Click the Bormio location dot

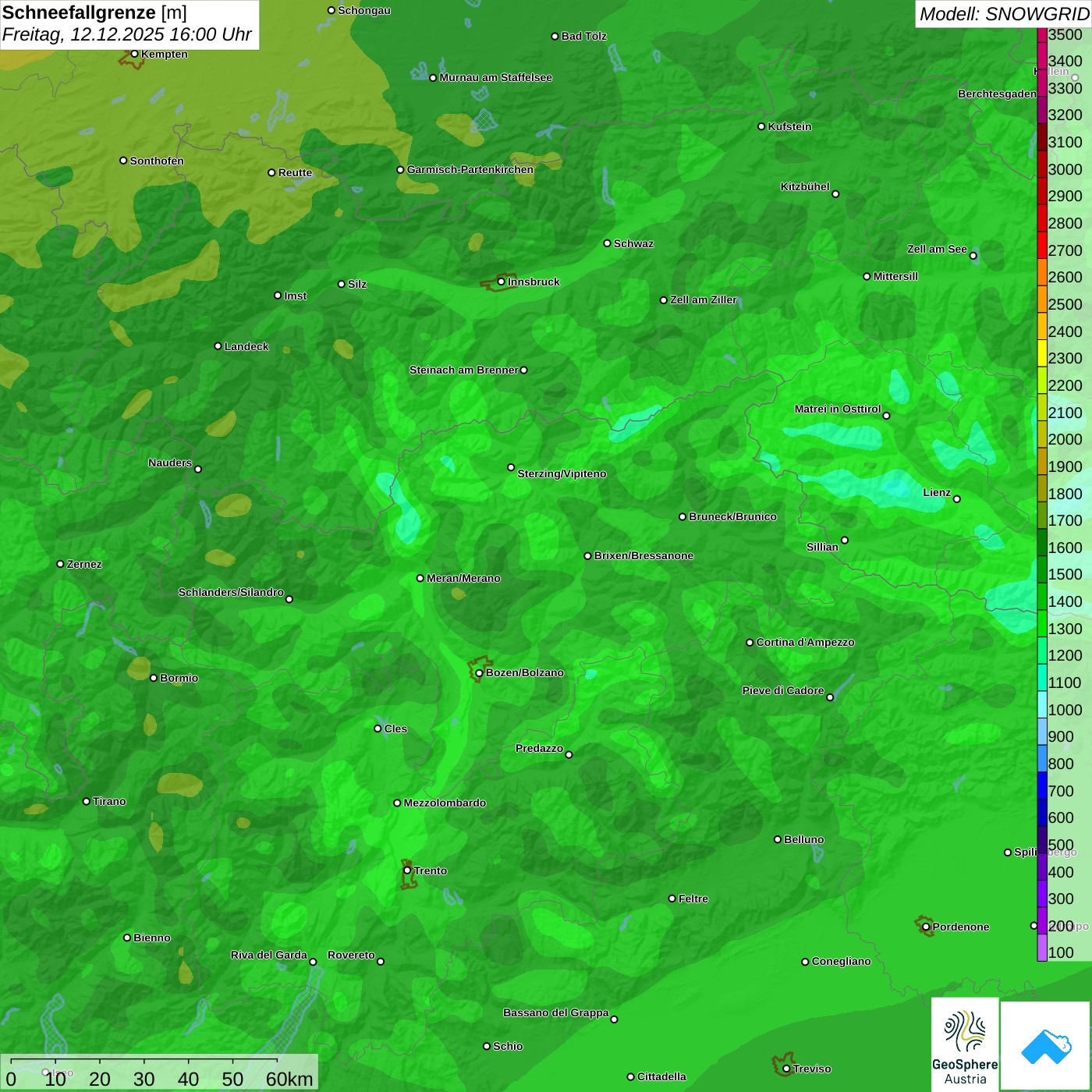coord(154,678)
